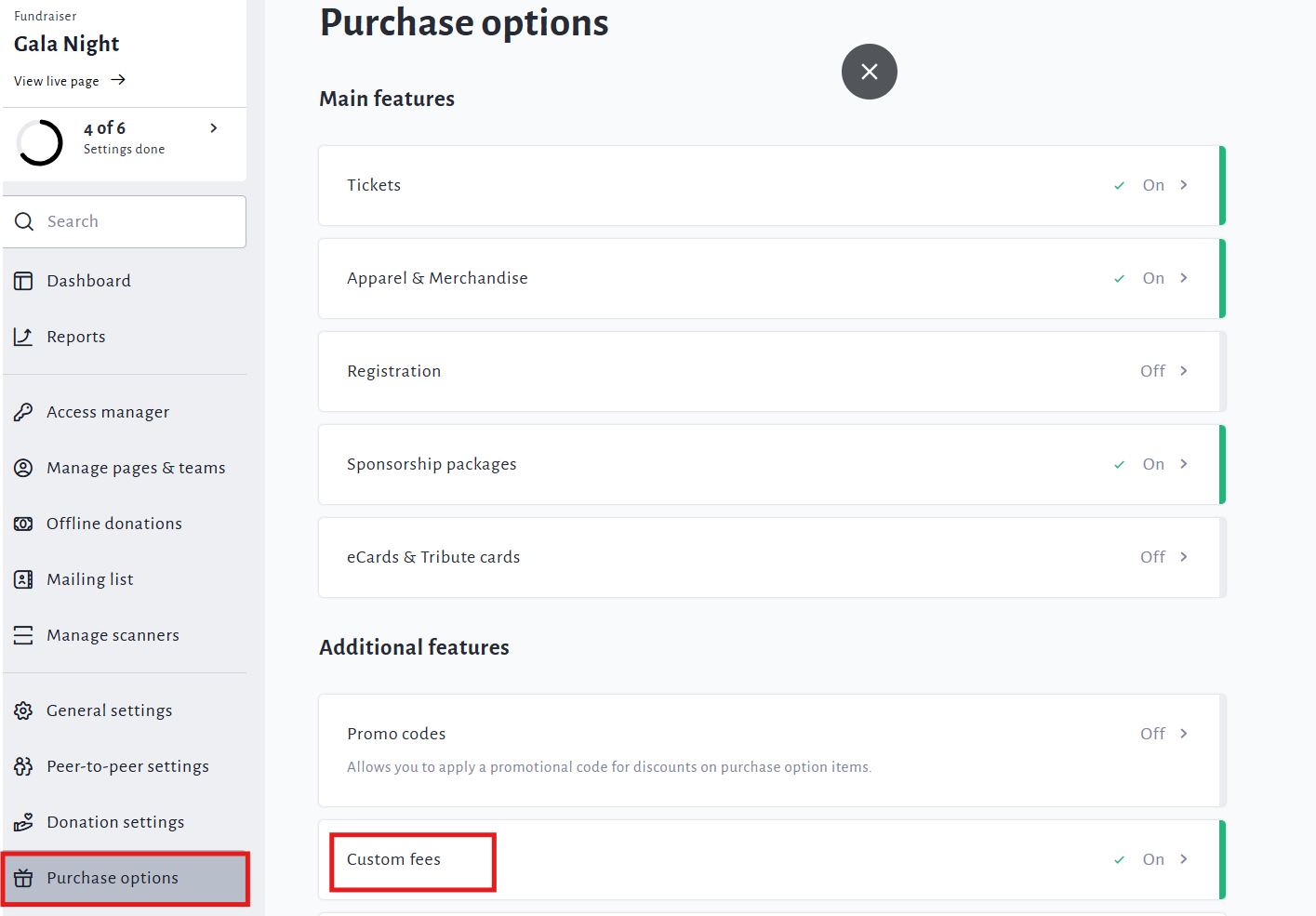The image size is (1316, 916).
Task: Click the Reports chart icon
Action: coord(23,337)
